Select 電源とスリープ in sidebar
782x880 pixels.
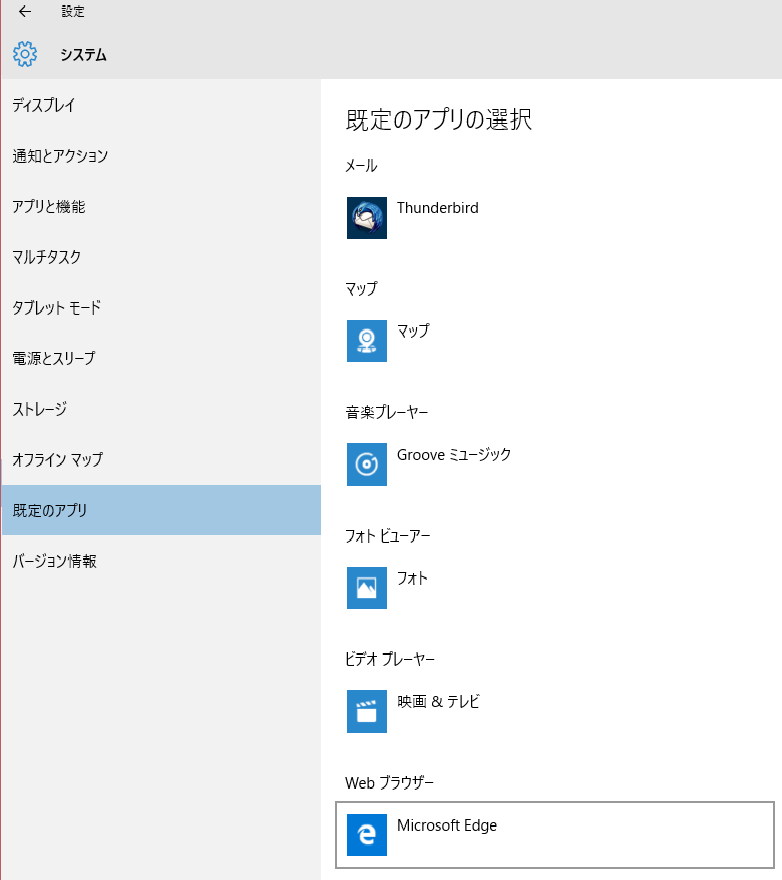pos(161,358)
